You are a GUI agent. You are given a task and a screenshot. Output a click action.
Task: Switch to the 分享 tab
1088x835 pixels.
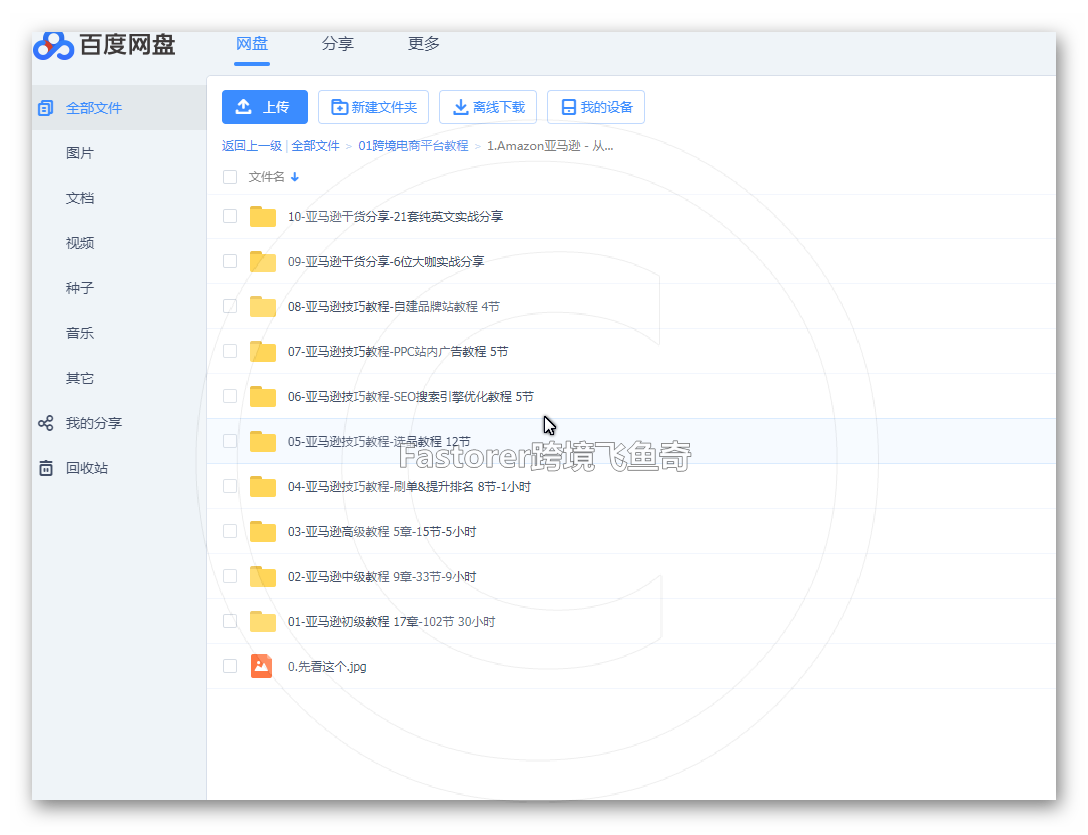338,44
